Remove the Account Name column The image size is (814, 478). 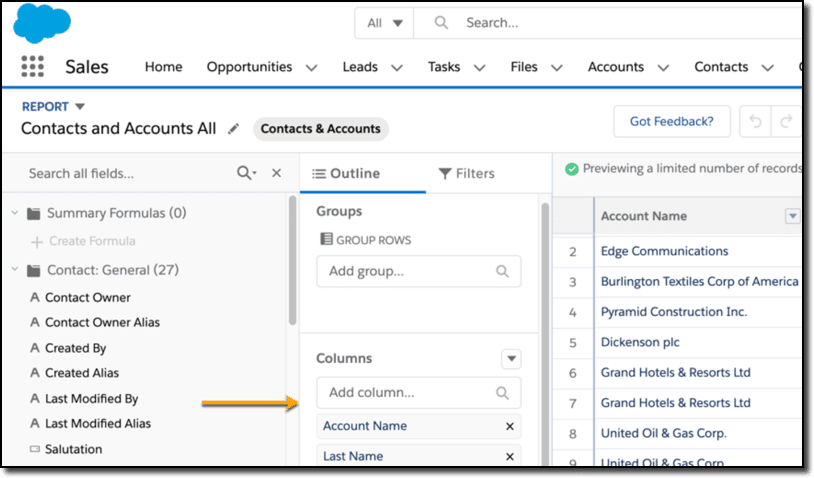click(510, 426)
